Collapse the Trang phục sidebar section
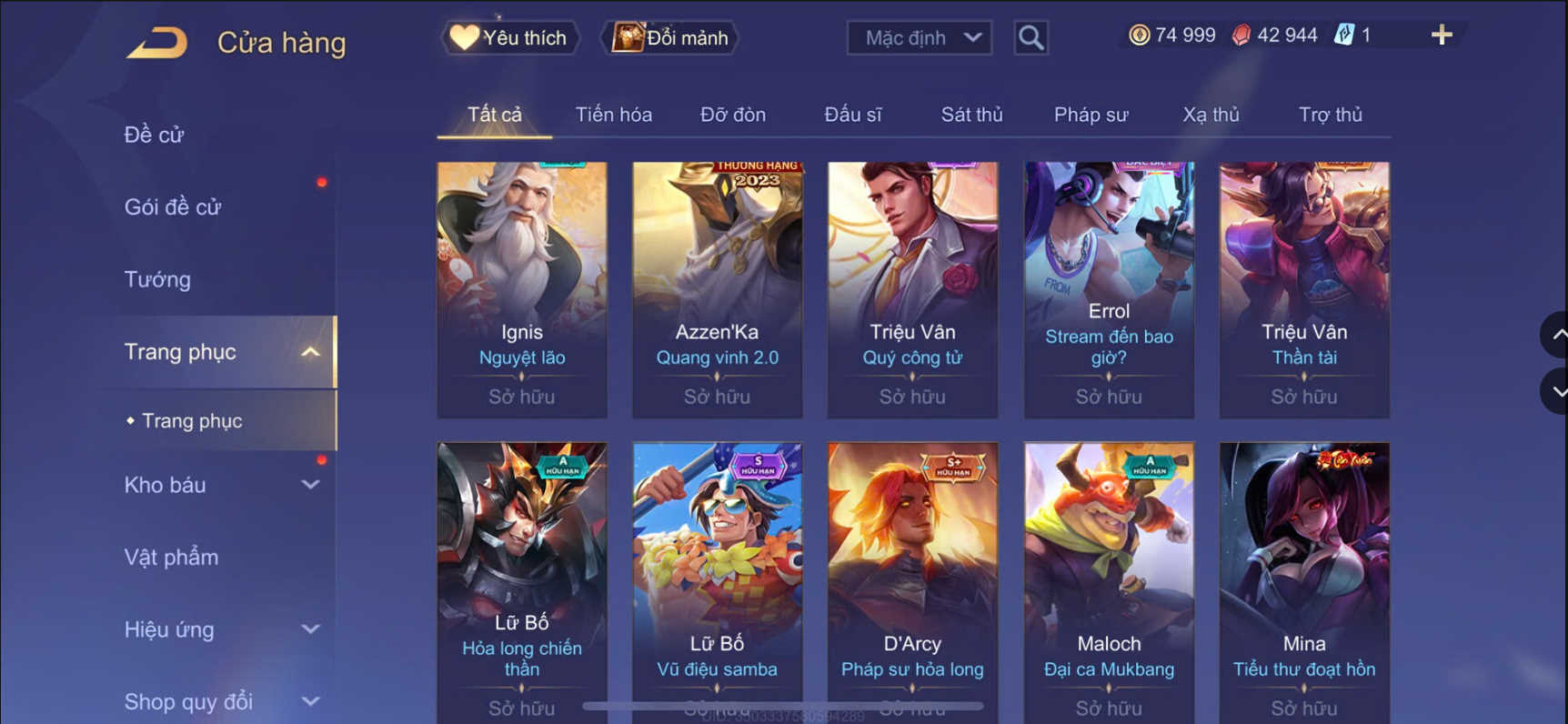The width and height of the screenshot is (1568, 724). click(310, 352)
